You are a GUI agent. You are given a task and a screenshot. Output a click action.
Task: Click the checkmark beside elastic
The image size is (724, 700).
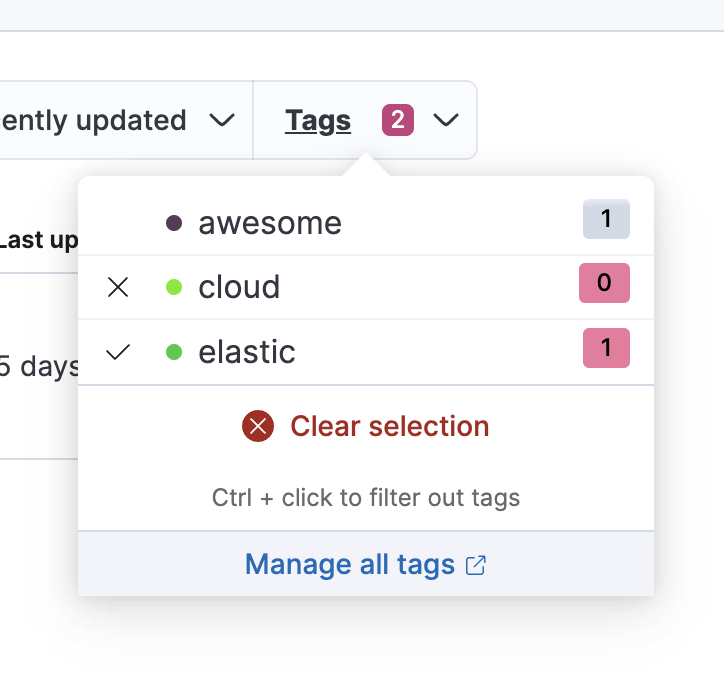[118, 352]
